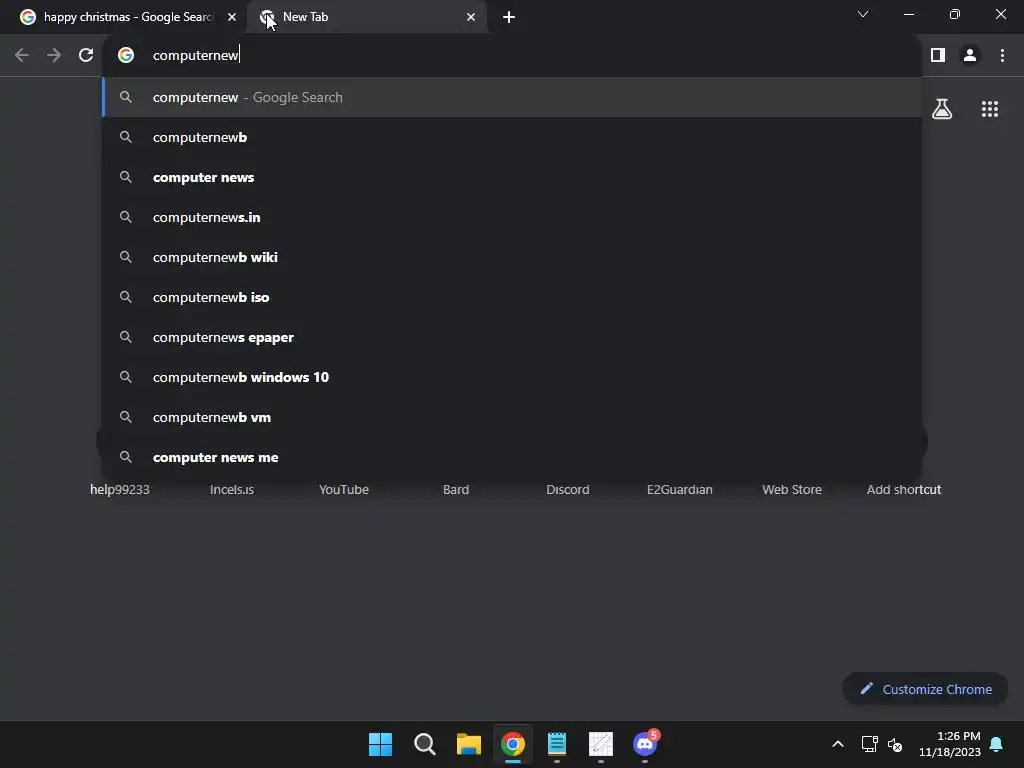Open the tab search chevron
This screenshot has height=768, width=1024.
pos(863,14)
